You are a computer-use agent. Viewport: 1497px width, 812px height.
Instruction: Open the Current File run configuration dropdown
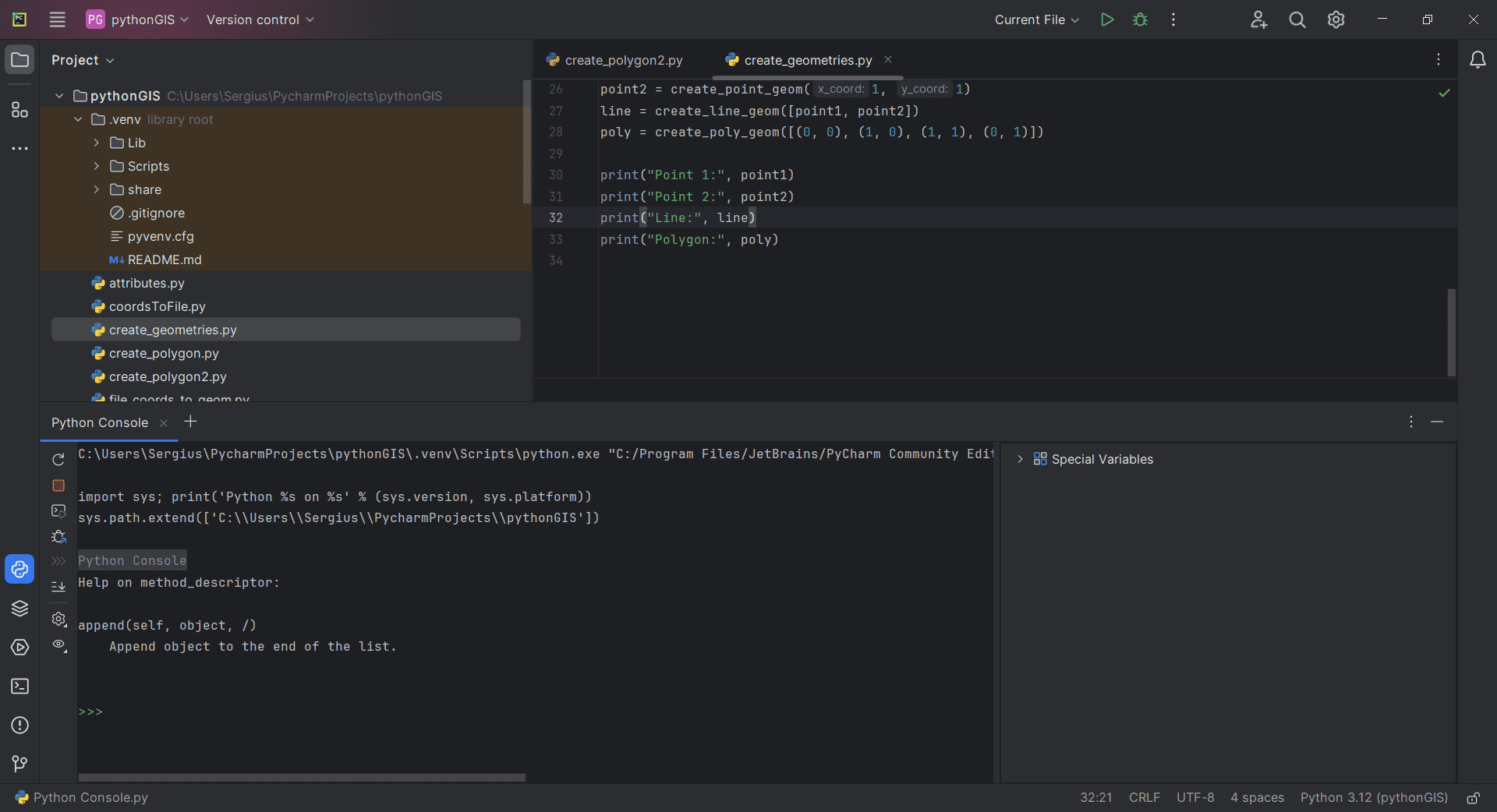pos(1036,19)
